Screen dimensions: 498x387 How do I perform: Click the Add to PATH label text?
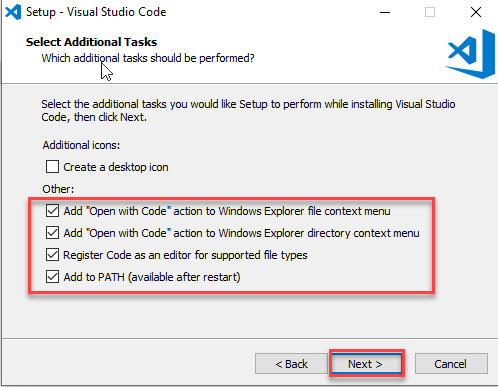pos(152,277)
